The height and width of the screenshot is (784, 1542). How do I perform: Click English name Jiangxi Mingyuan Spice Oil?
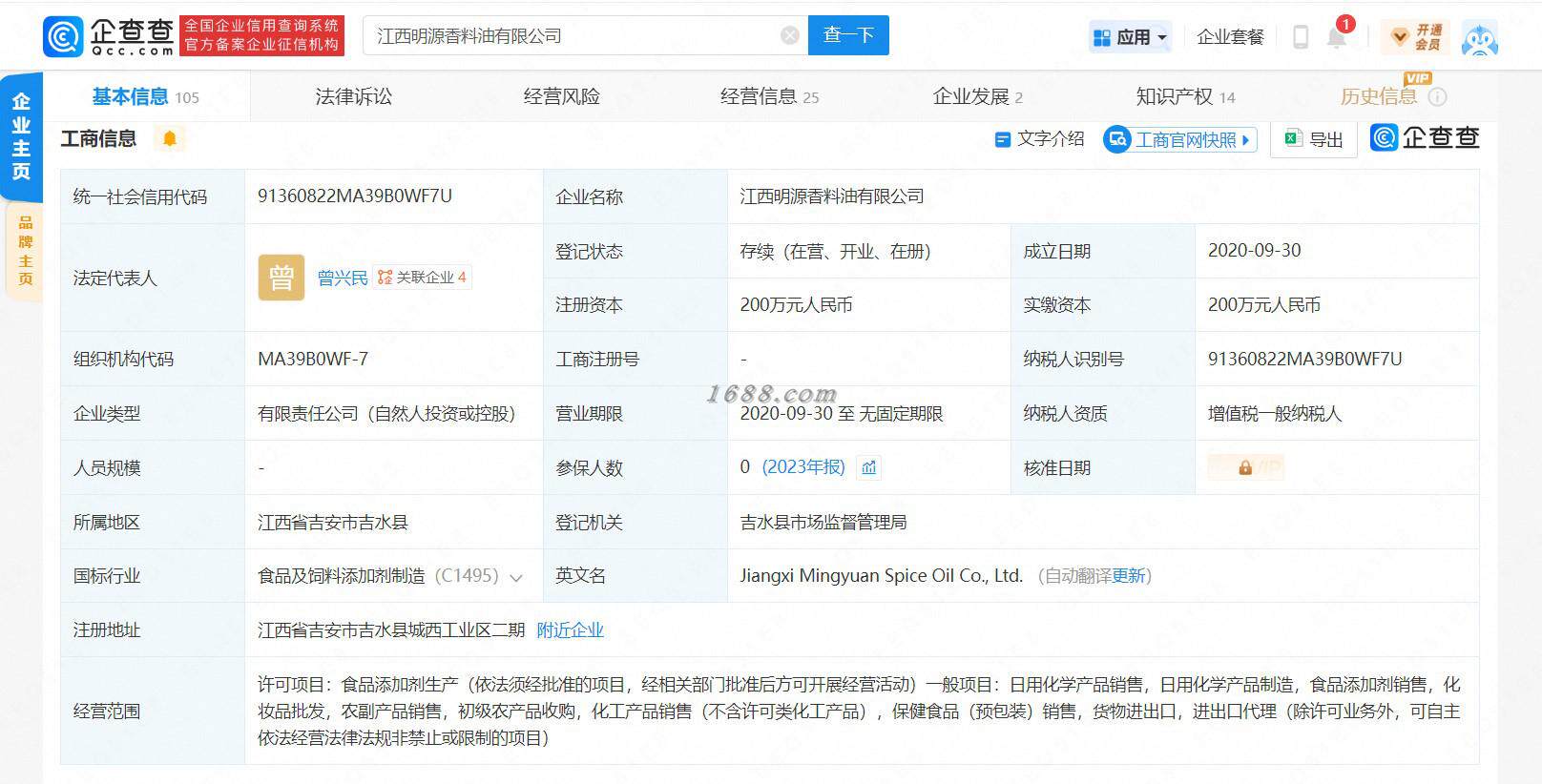pos(882,576)
